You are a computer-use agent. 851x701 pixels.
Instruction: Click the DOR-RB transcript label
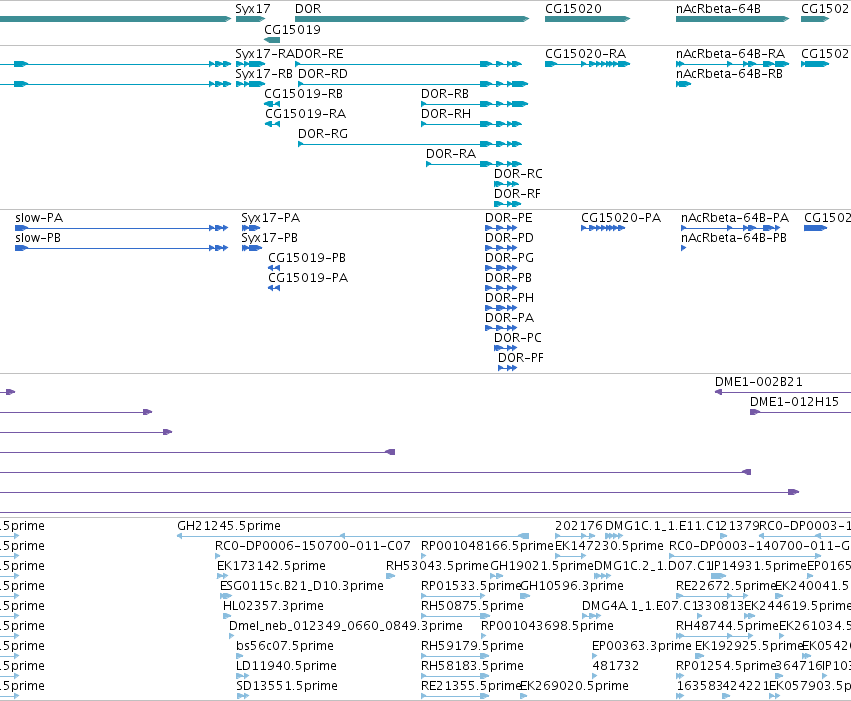click(444, 94)
